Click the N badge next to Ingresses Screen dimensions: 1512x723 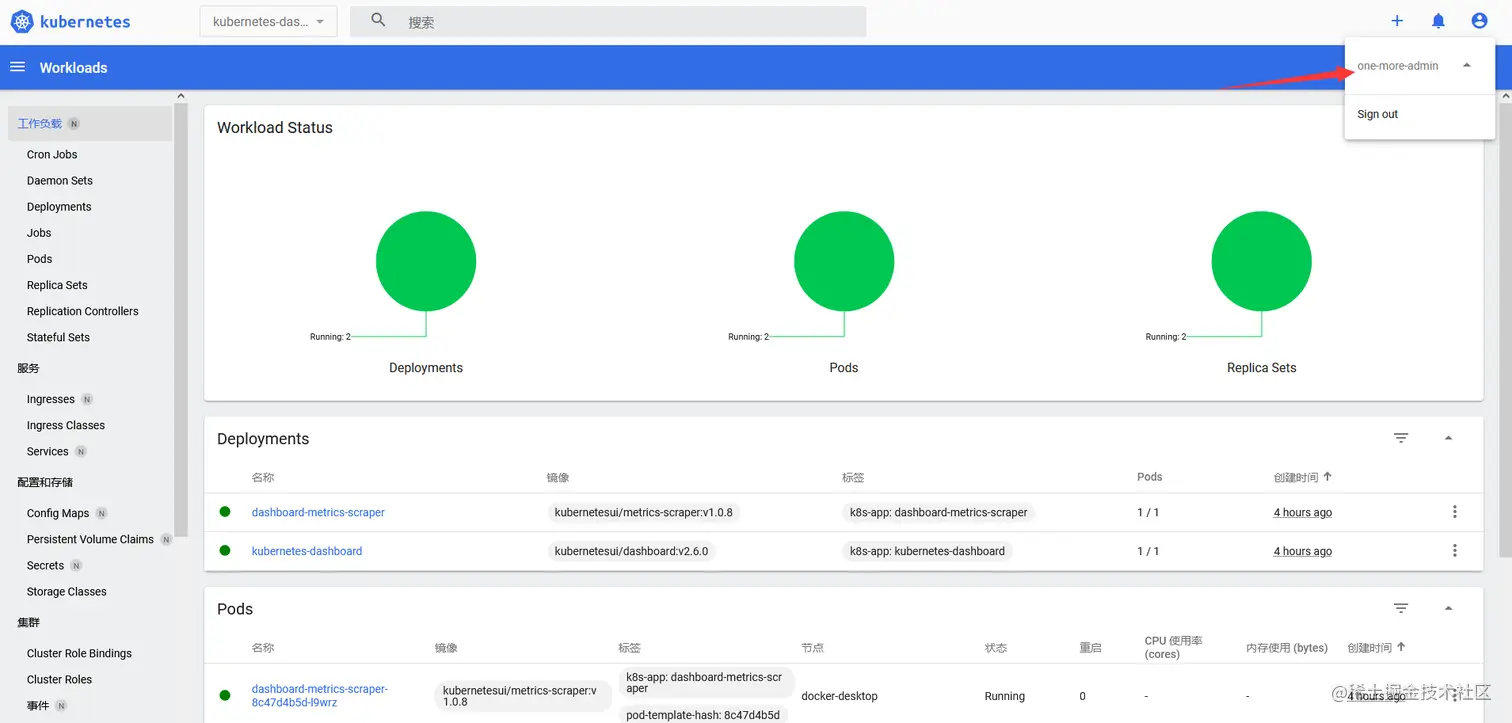pos(87,399)
